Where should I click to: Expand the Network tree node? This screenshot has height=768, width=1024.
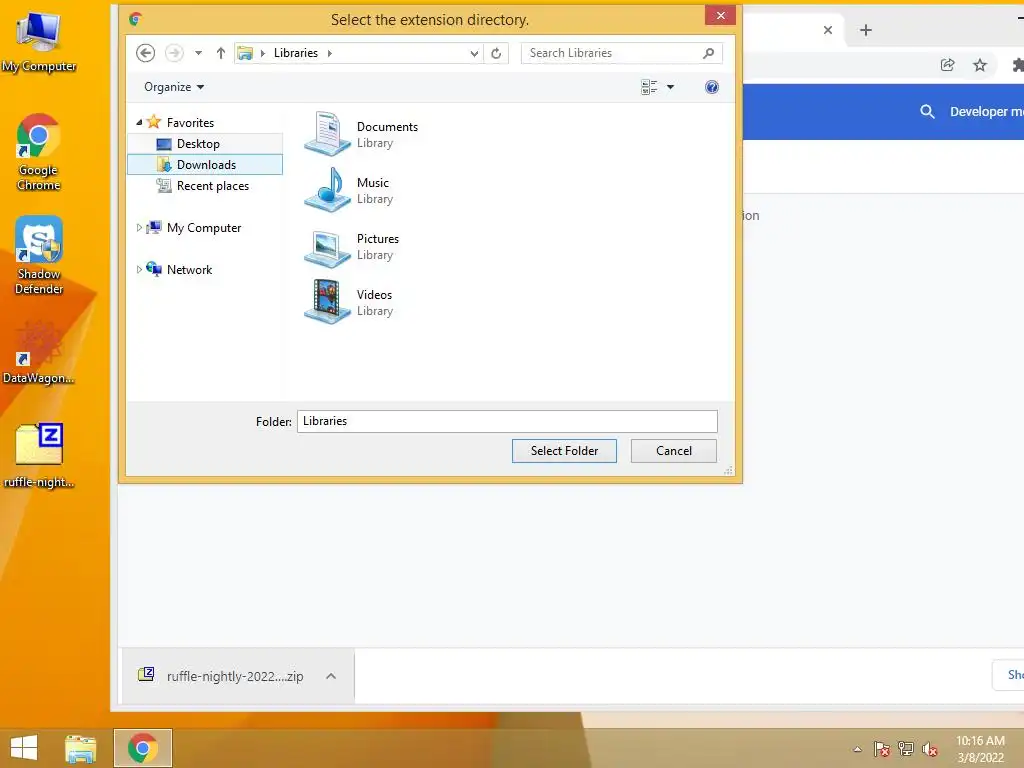pos(139,269)
